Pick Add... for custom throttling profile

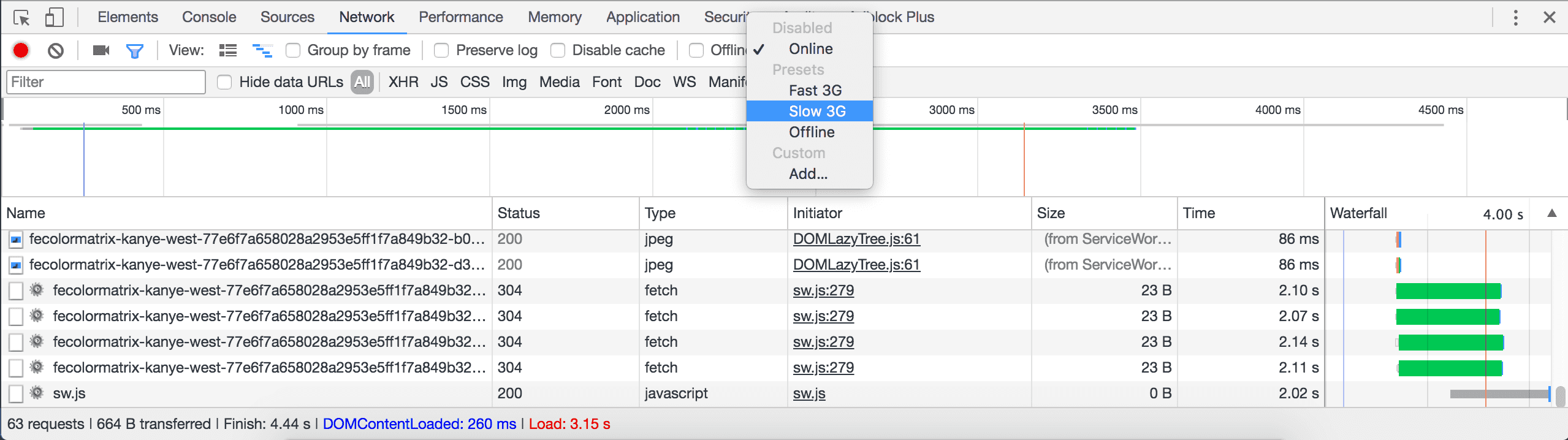click(808, 173)
